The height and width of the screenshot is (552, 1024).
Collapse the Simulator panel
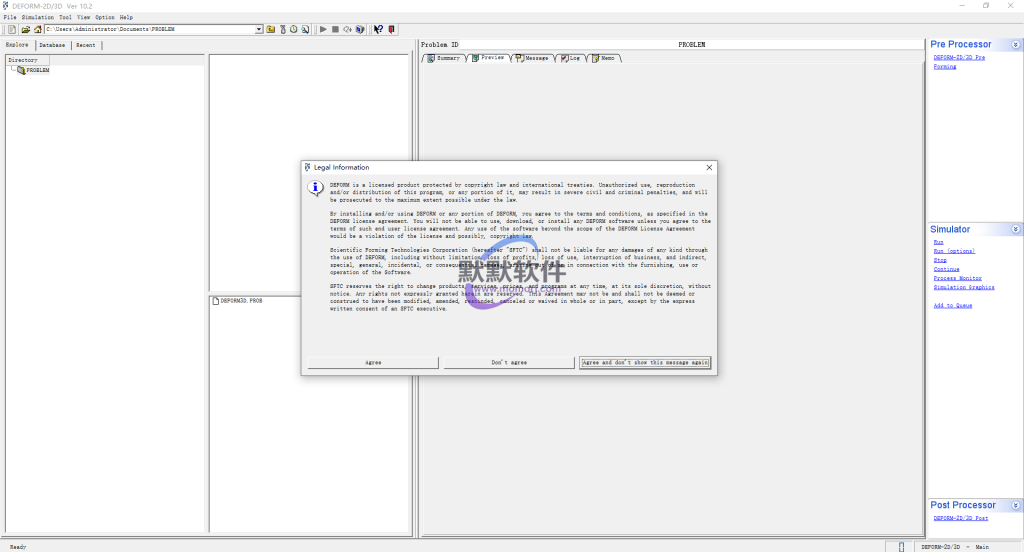pyautogui.click(x=1015, y=229)
